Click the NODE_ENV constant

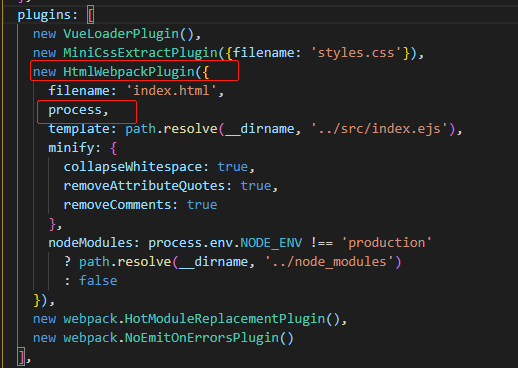coord(271,243)
